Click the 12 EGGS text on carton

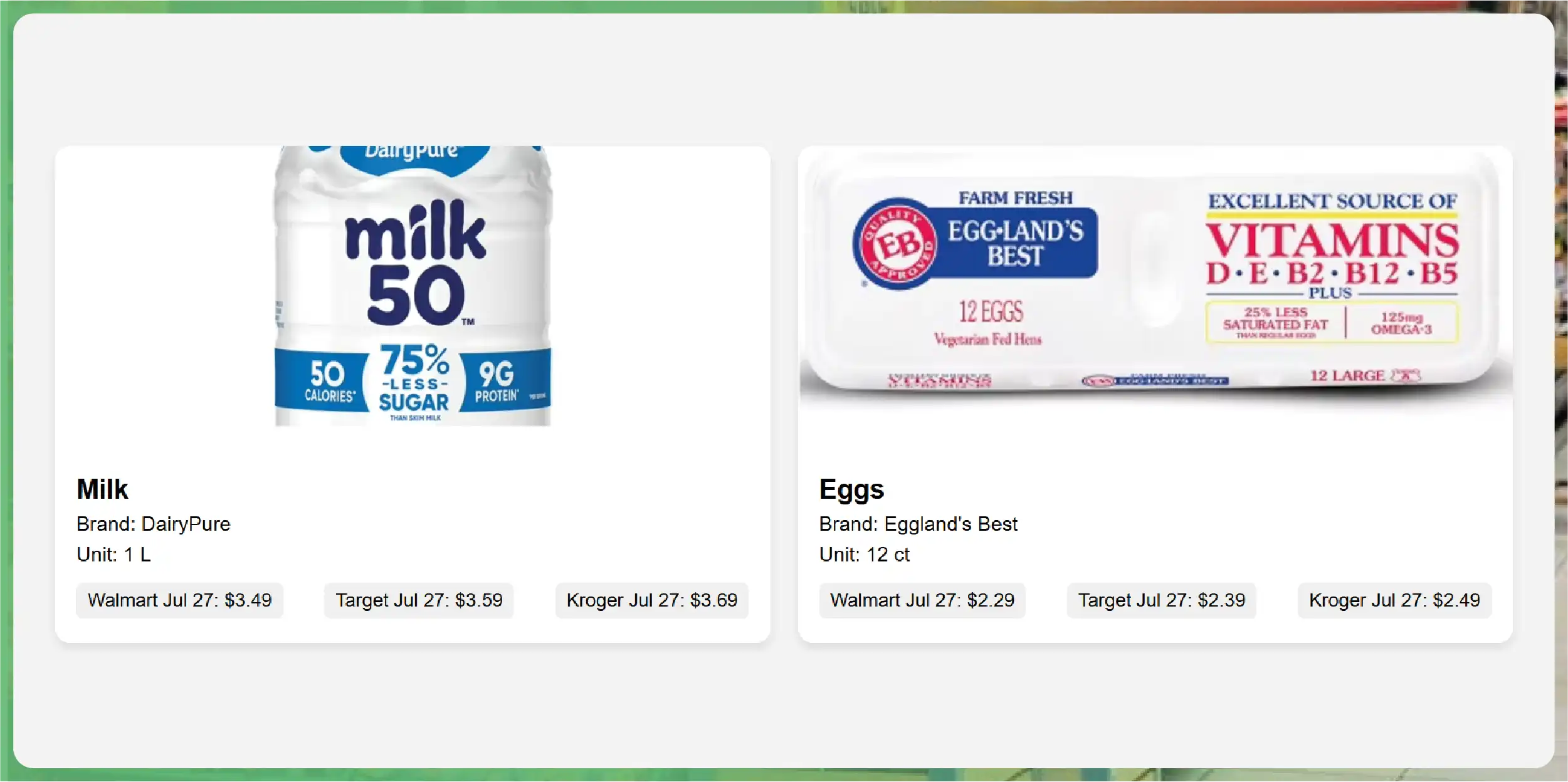point(990,312)
